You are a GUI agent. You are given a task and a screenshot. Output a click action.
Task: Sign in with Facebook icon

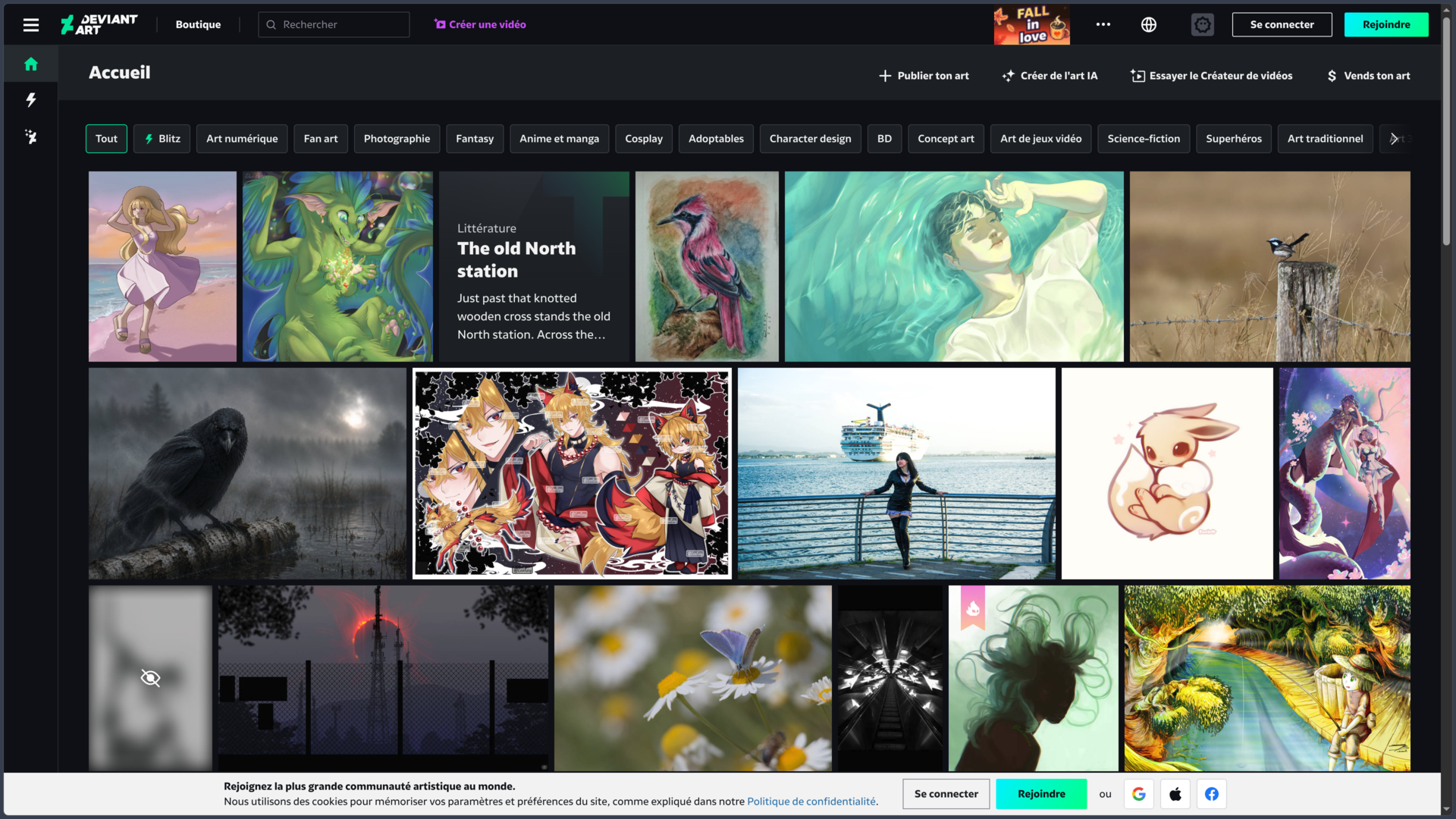(x=1212, y=794)
